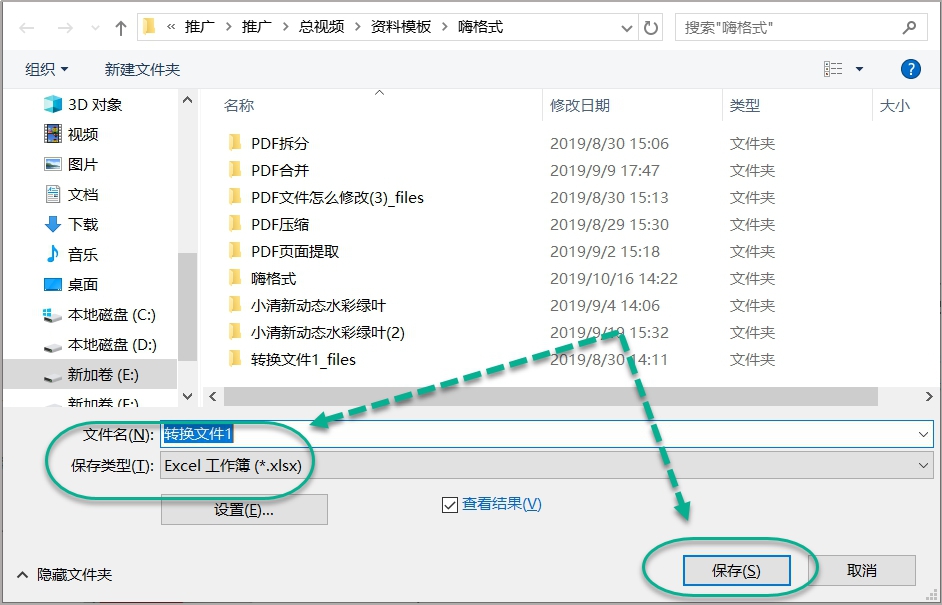Click 嗨格式 in the breadcrumb path
This screenshot has height=605, width=942.
point(481,28)
